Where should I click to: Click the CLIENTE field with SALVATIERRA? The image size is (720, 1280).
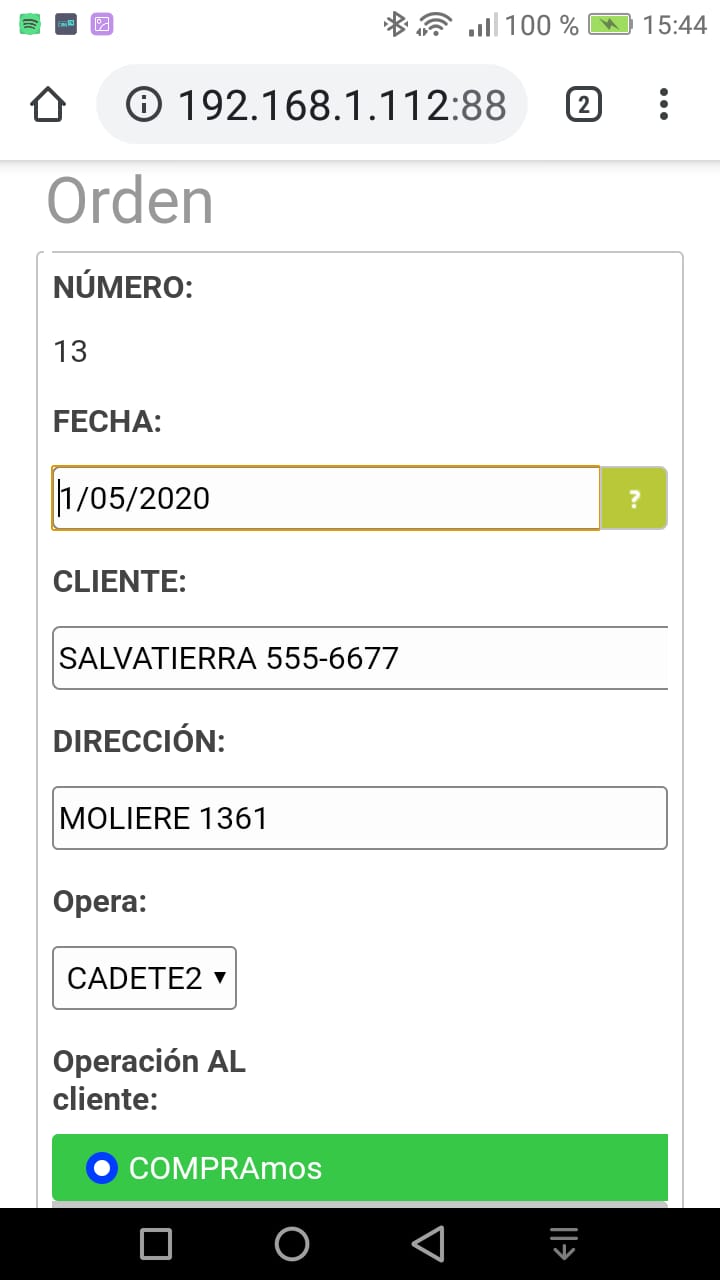pos(360,658)
